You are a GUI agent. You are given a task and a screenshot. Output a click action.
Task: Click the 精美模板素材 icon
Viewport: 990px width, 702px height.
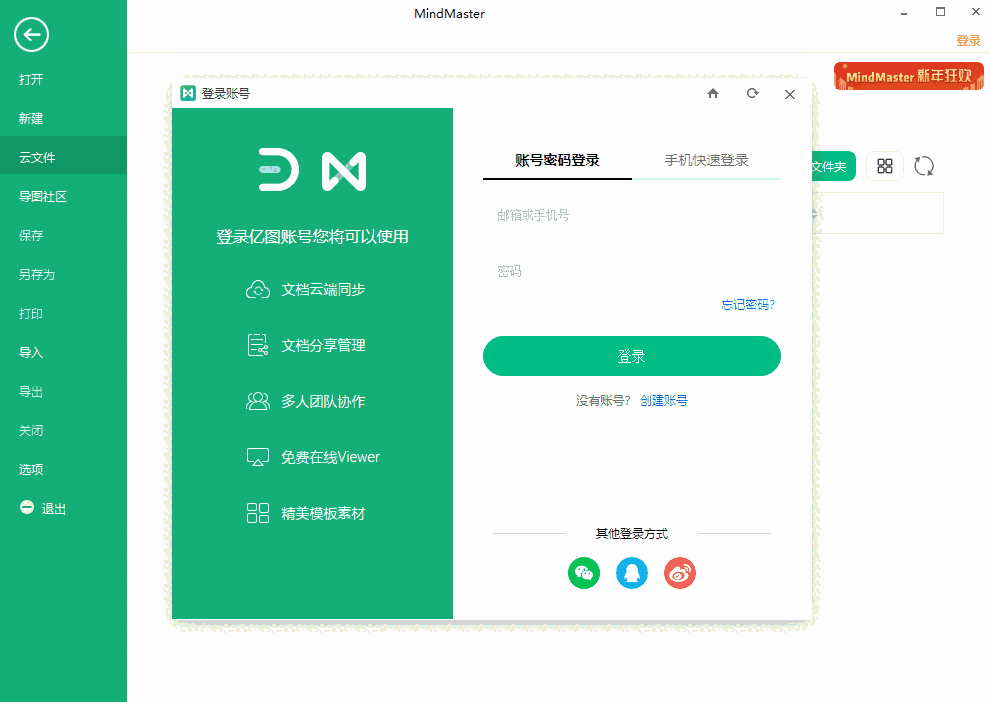[x=258, y=512]
